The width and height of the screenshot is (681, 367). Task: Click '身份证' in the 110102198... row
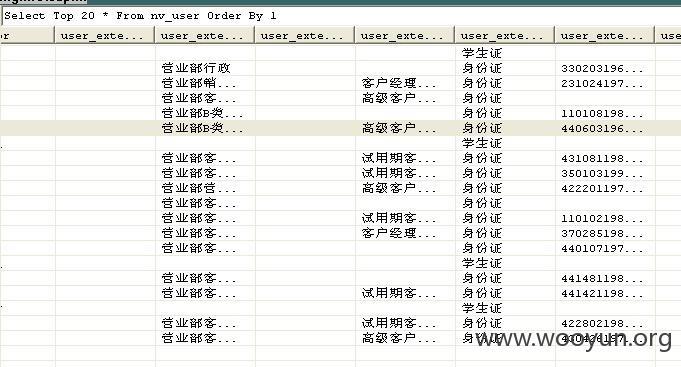coord(482,218)
